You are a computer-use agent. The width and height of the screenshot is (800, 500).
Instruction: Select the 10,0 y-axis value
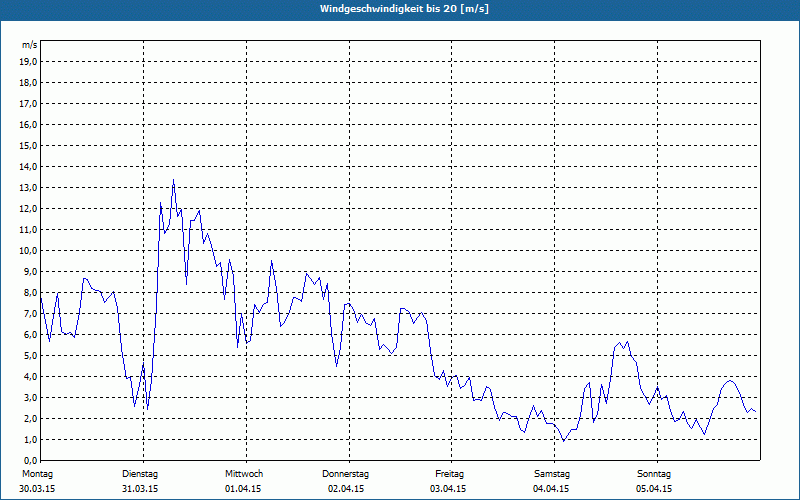click(x=30, y=251)
